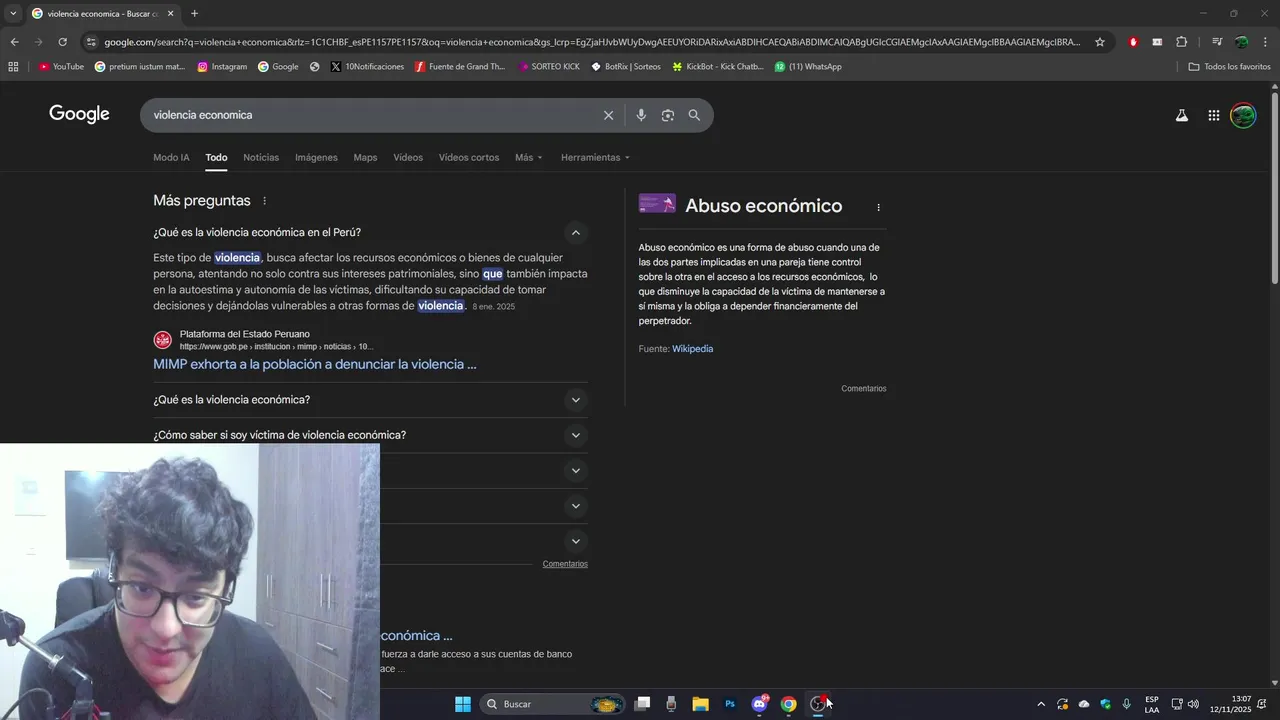This screenshot has height=720, width=1280.
Task: Click the Google logo
Action: (x=79, y=114)
